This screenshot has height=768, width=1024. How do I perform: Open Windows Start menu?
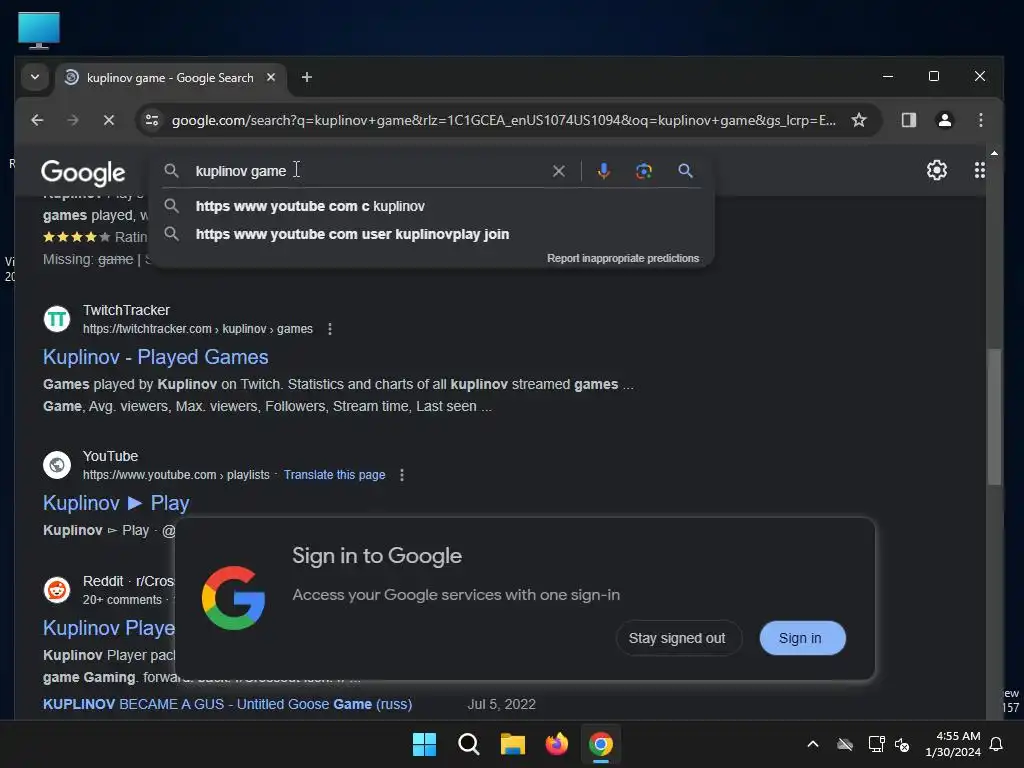(x=424, y=744)
